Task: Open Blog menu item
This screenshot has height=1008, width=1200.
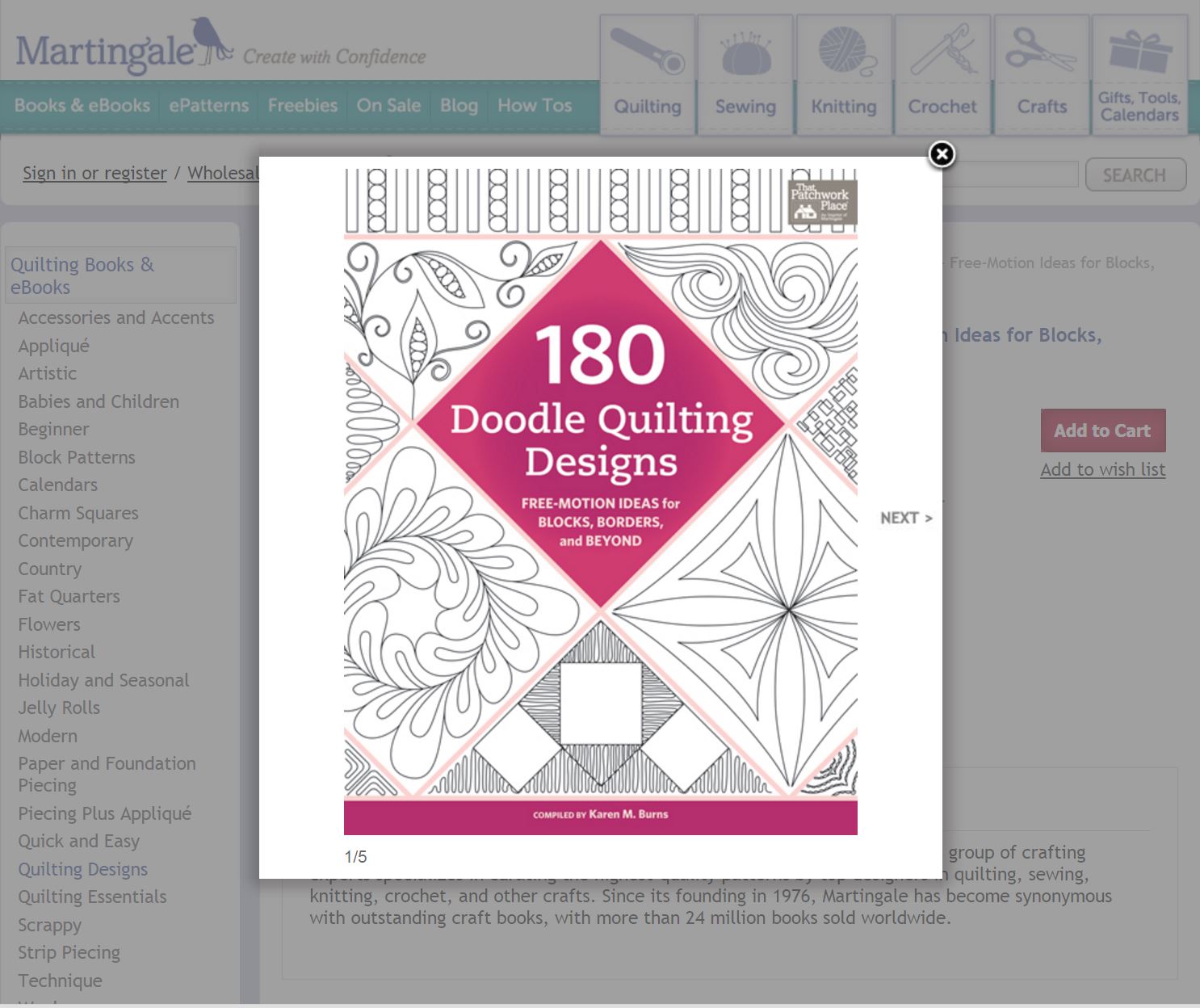Action: click(x=459, y=106)
